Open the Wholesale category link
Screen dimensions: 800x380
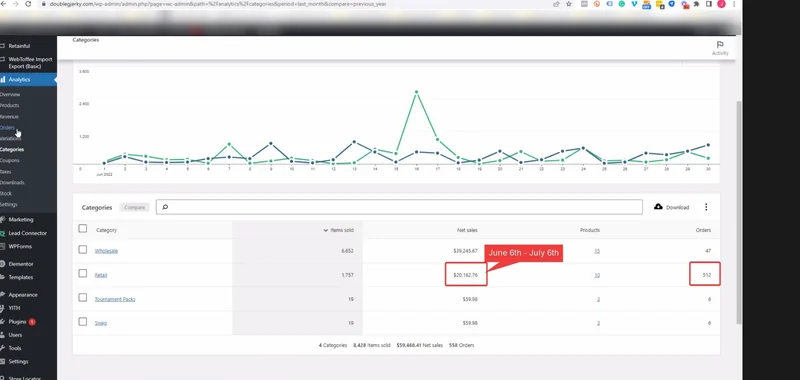pyautogui.click(x=106, y=251)
